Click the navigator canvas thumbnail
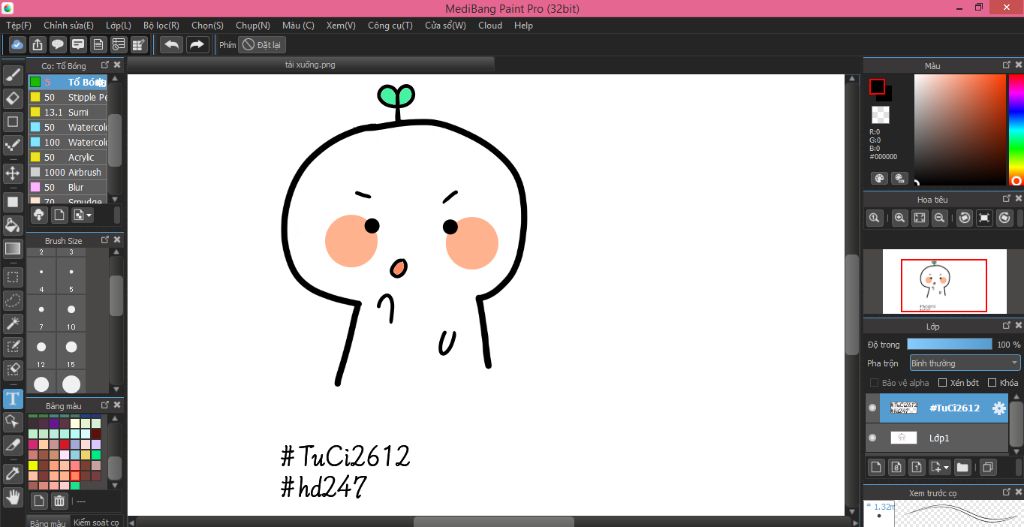Image resolution: width=1024 pixels, height=527 pixels. 944,281
